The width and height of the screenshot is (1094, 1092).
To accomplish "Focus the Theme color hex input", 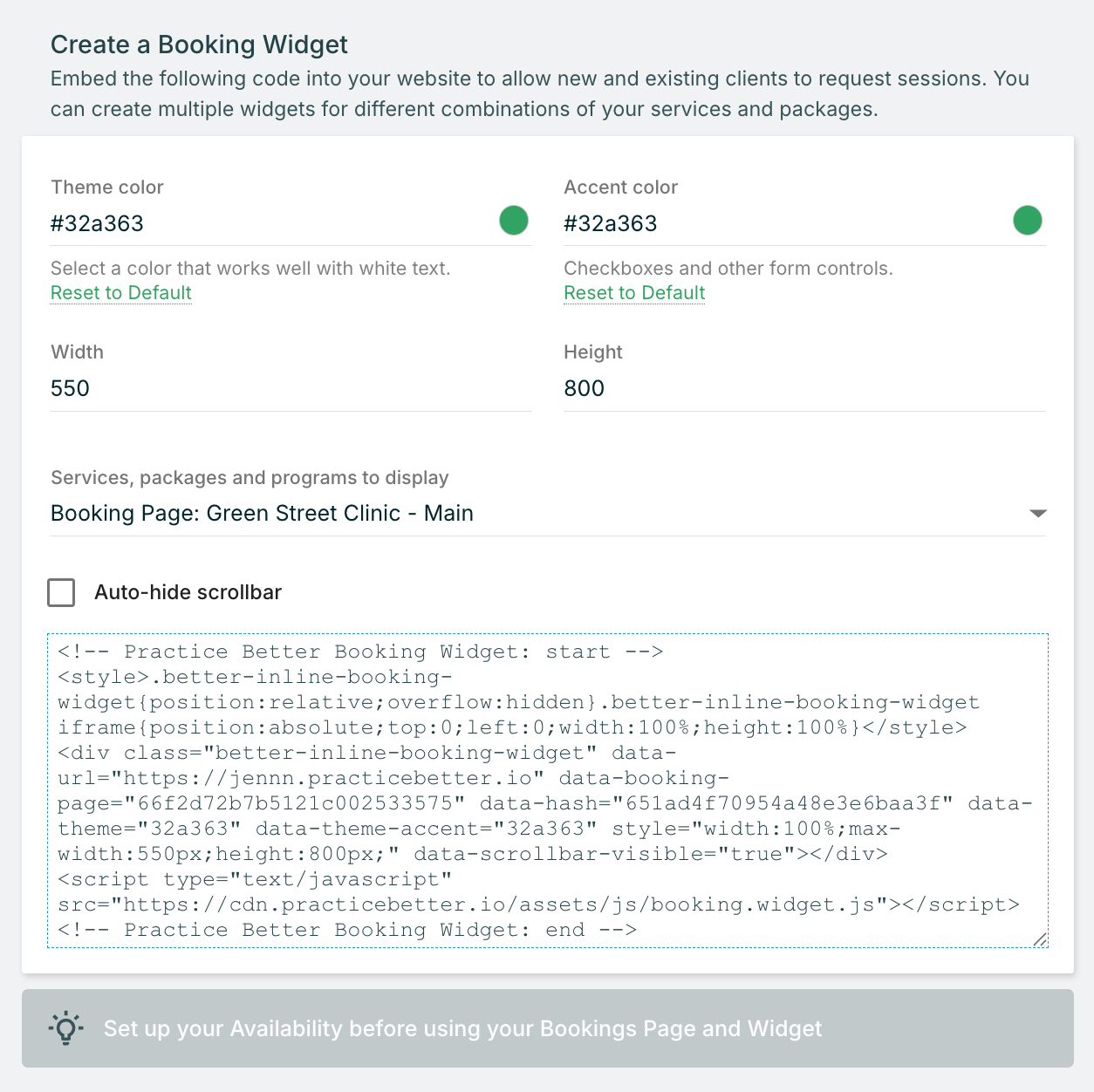I will click(x=262, y=224).
